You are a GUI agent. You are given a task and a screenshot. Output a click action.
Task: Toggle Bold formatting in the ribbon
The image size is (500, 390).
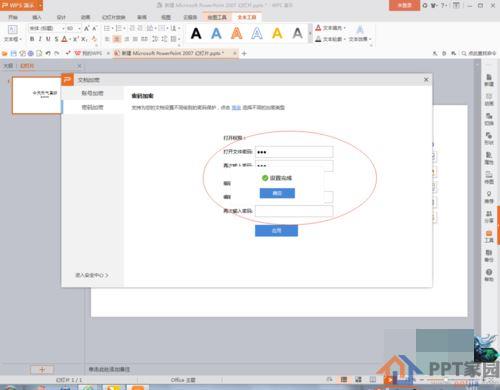click(x=32, y=39)
